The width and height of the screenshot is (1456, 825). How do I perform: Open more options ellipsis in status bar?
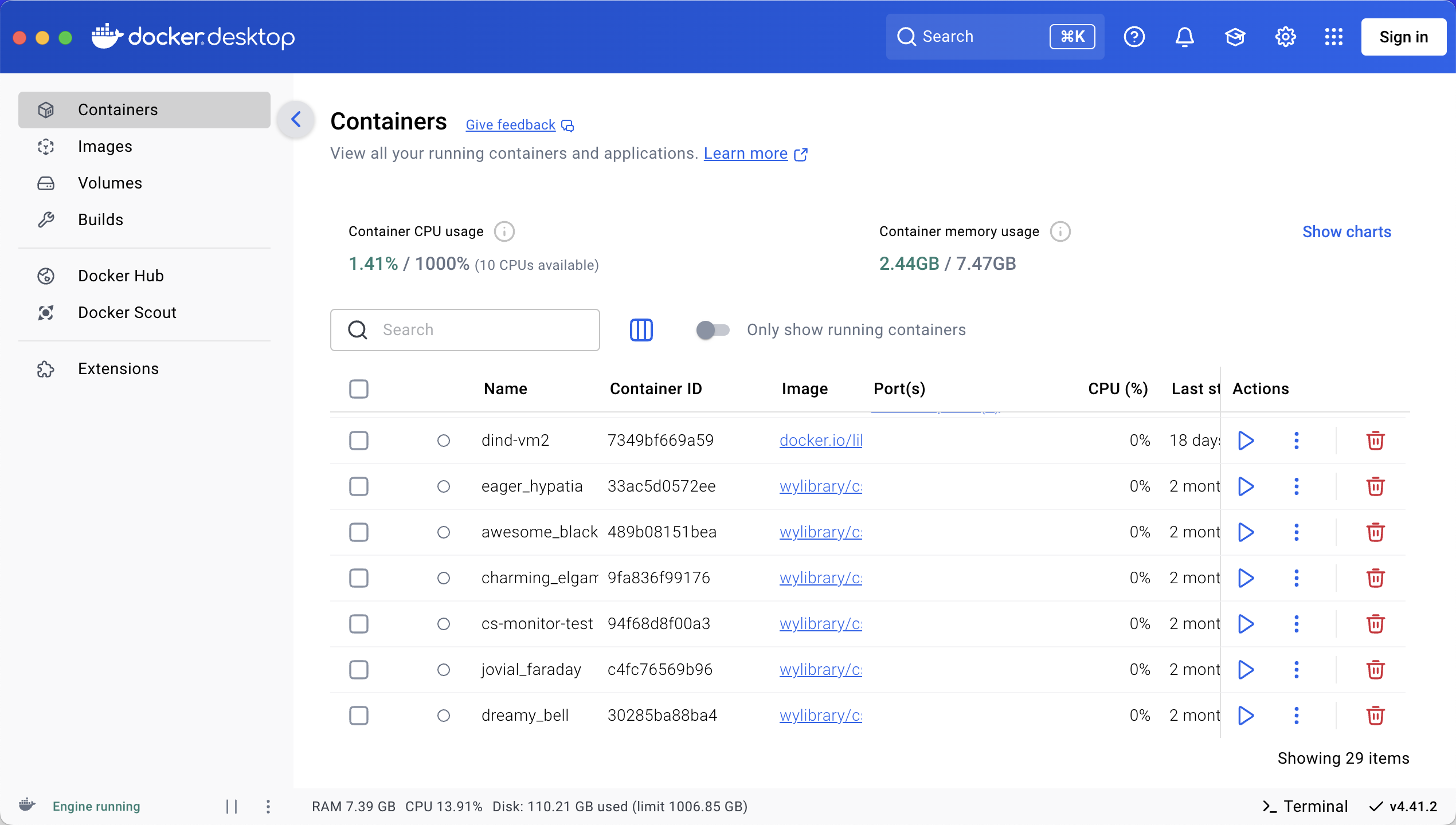(x=268, y=806)
